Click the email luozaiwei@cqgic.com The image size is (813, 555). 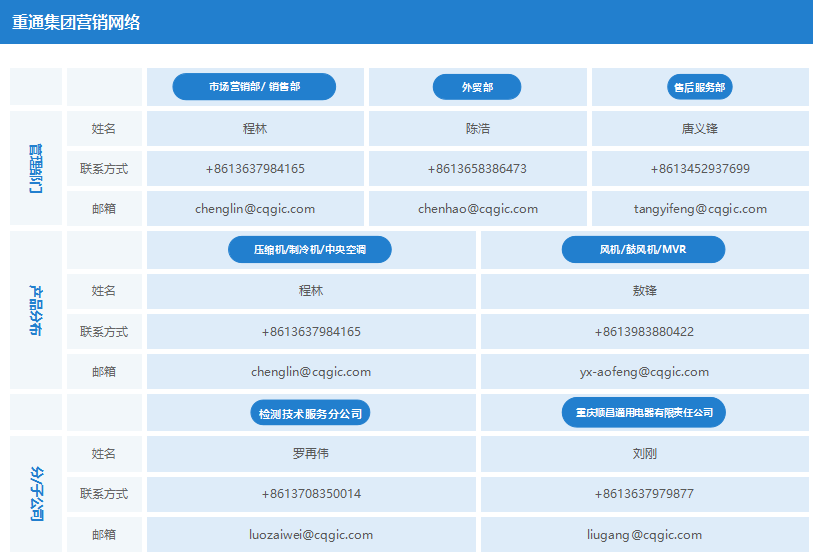pos(311,535)
